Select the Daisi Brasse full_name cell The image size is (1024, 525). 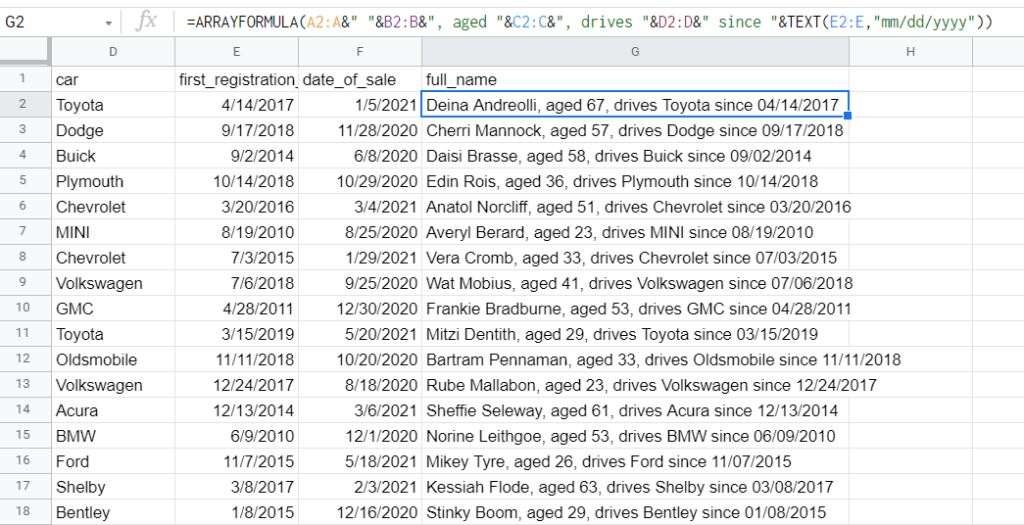(x=635, y=155)
